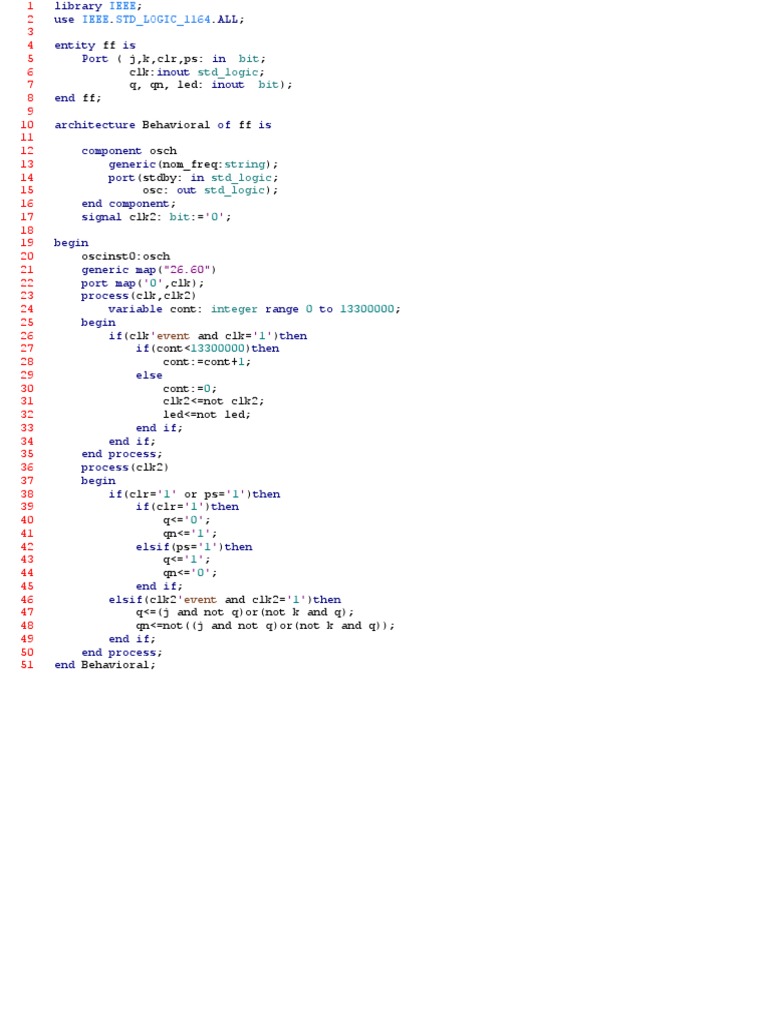Click the 'clk2<=not clk2;' line
Viewport: 768px width, 1024px height.
click(214, 401)
